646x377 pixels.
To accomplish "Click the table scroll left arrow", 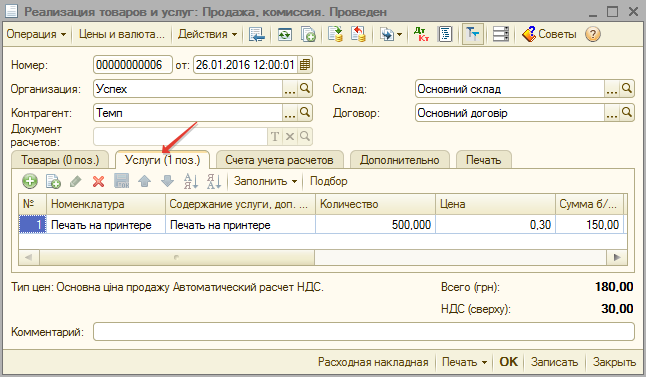I will (x=29, y=258).
